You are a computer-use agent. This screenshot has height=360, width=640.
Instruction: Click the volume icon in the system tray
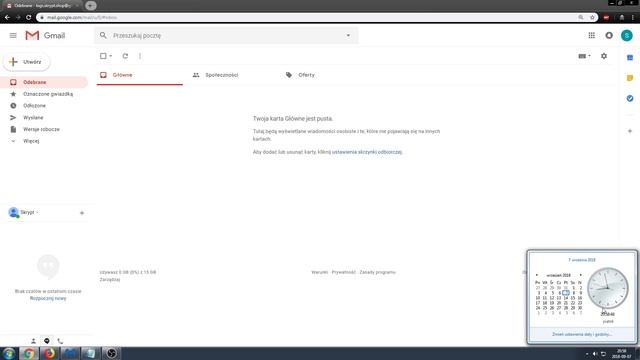pos(595,354)
